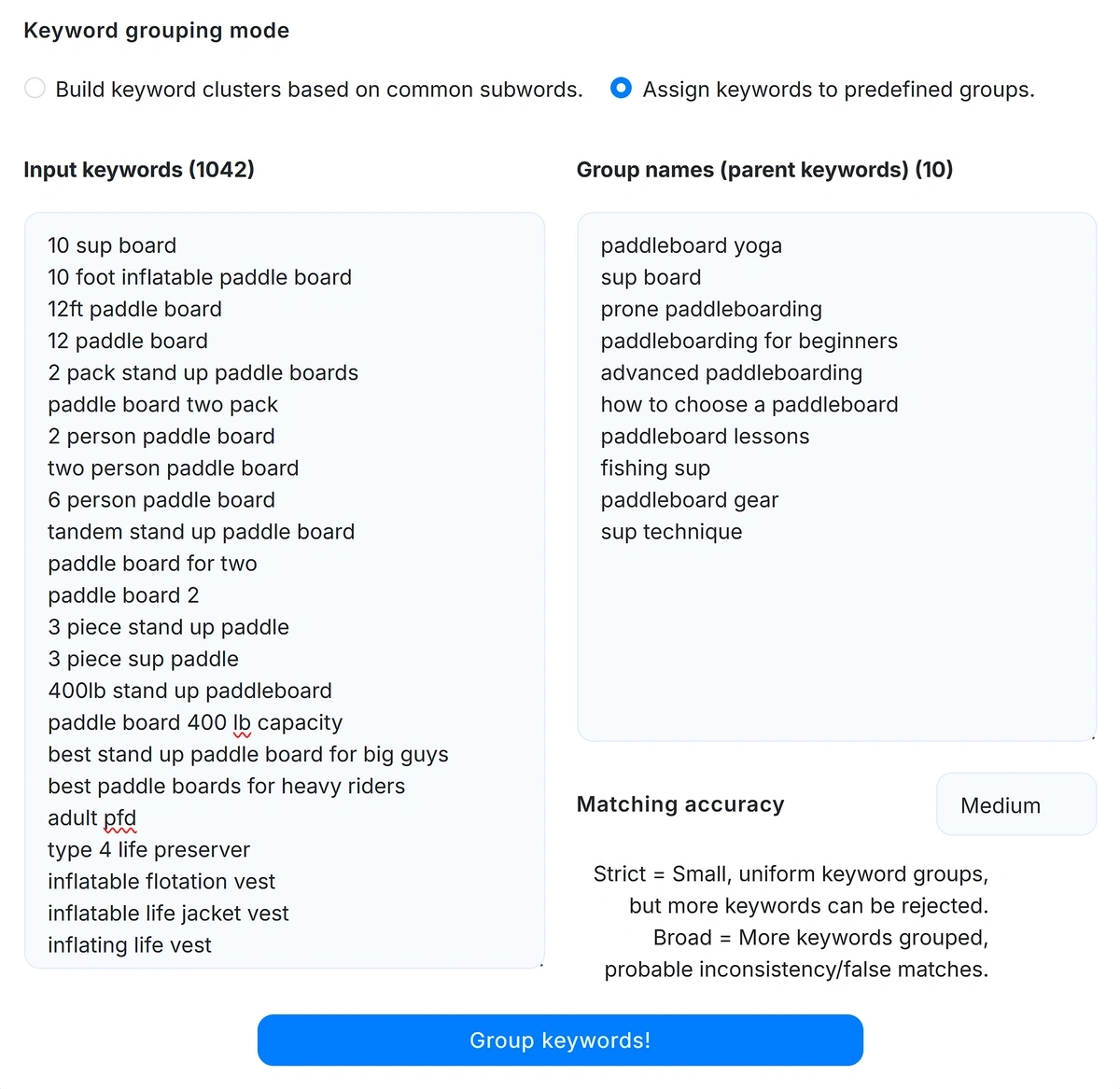1120x1089 pixels.
Task: Click 'Assign keywords to predefined groups' label text
Action: click(x=838, y=90)
